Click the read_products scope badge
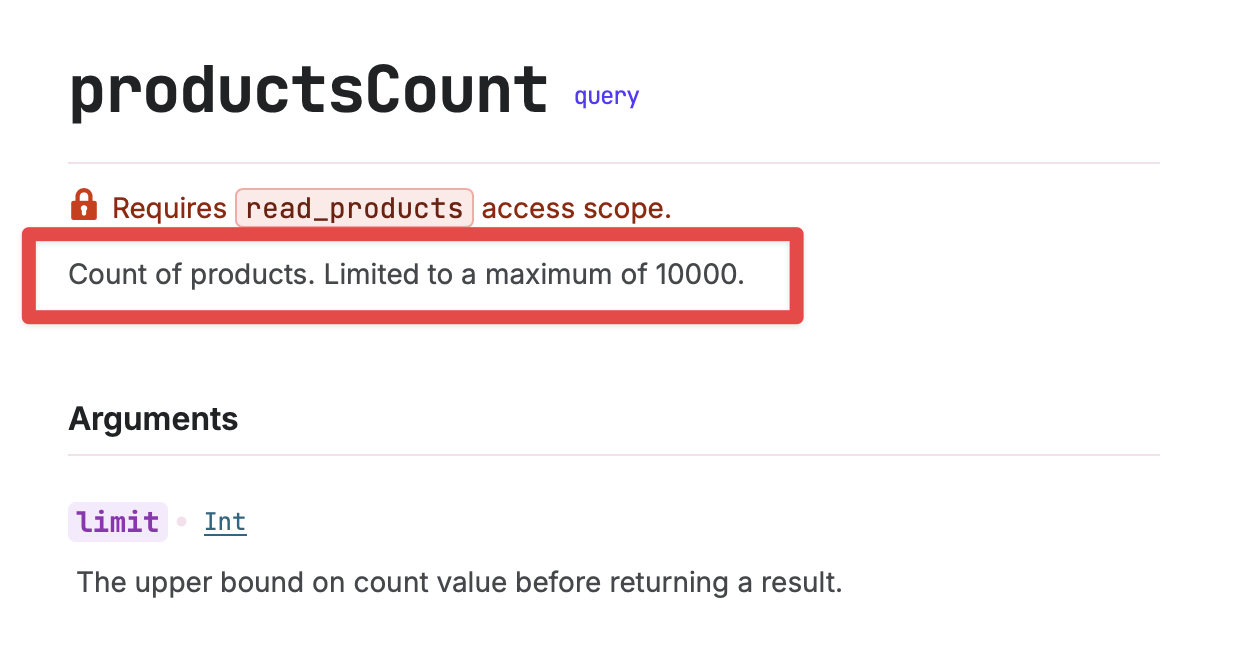The height and width of the screenshot is (646, 1248). pos(354,208)
